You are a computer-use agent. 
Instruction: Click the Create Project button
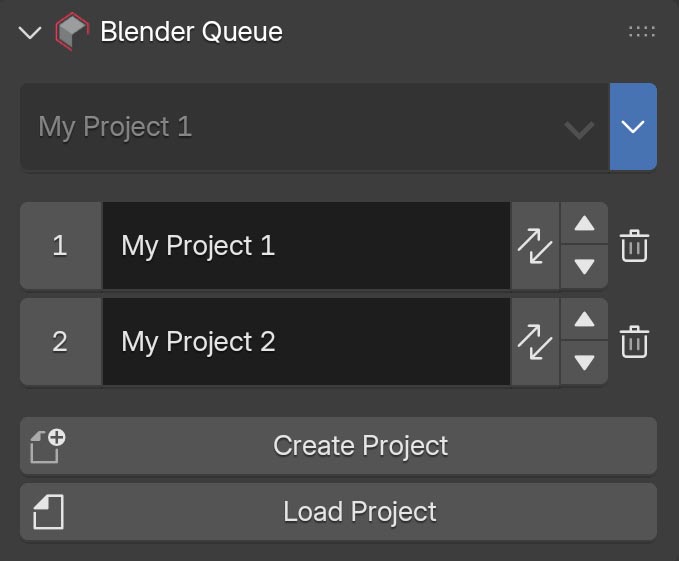(360, 446)
